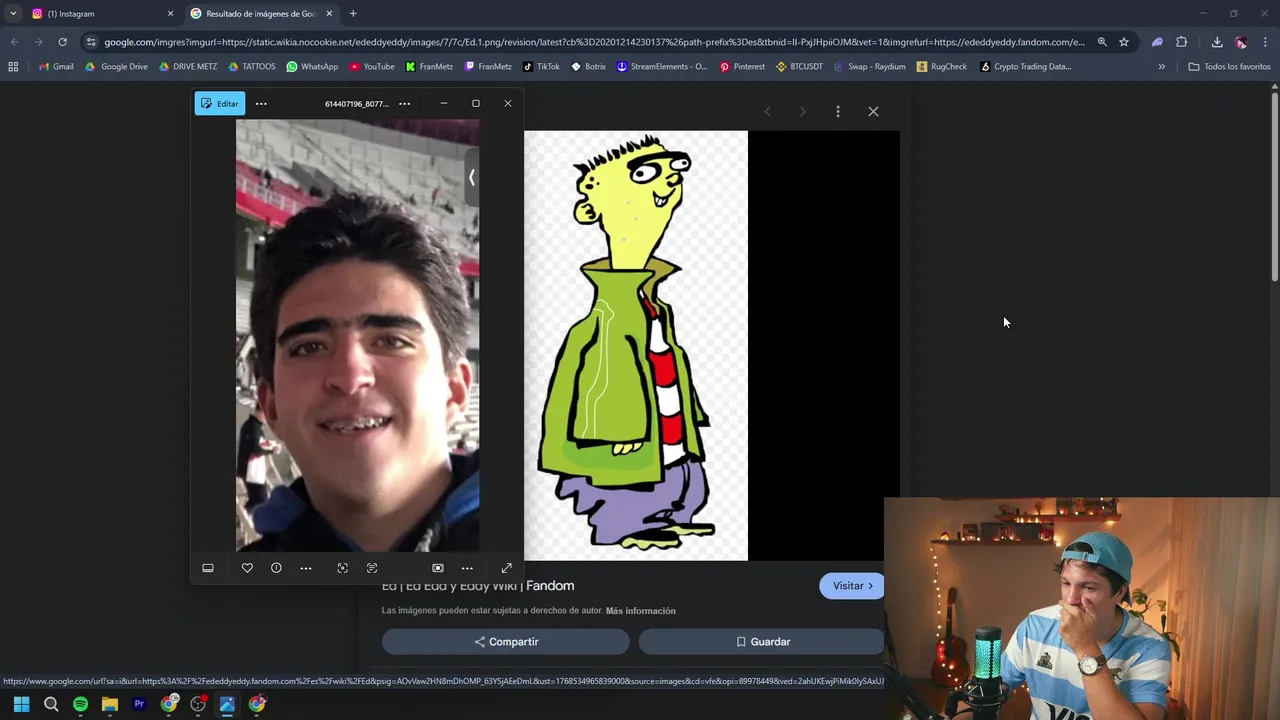1280x720 pixels.
Task: Click the site information icon in the address bar
Action: click(x=91, y=42)
